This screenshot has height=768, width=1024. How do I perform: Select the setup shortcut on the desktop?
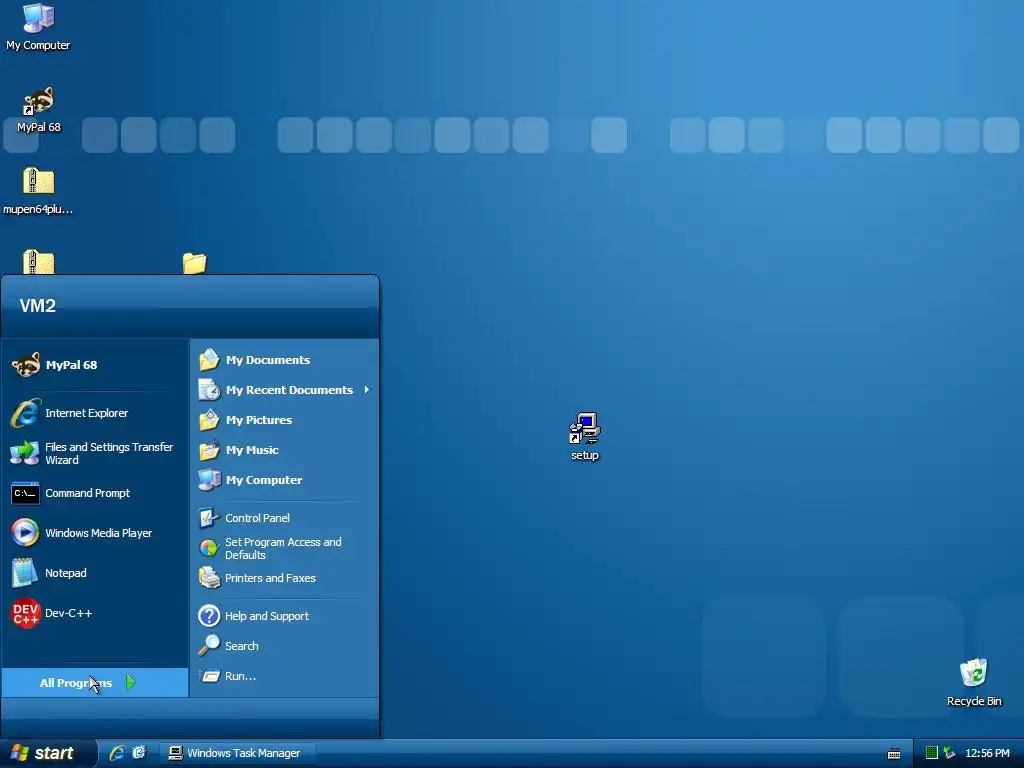click(584, 436)
